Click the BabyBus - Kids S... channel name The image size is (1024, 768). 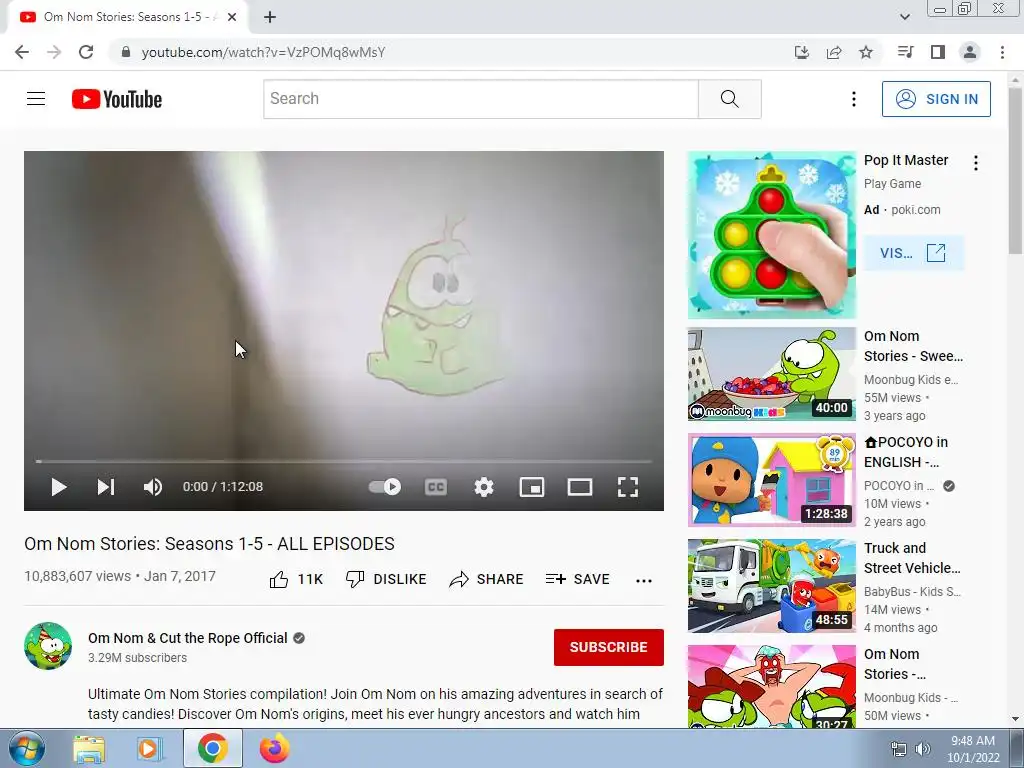912,592
